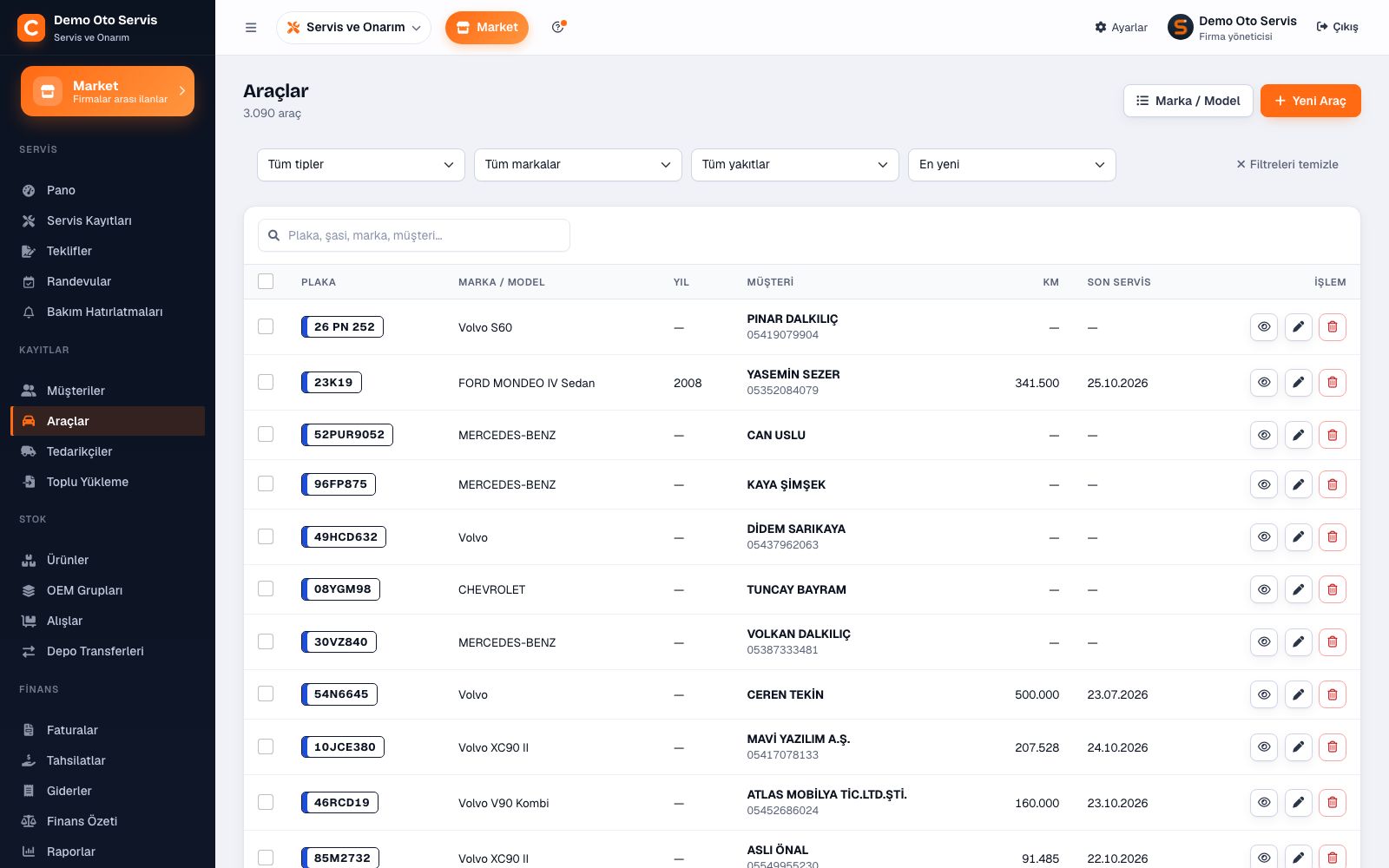Screen dimensions: 1389x868
Task: Tick the select-all checkbox in table header
Action: (266, 281)
